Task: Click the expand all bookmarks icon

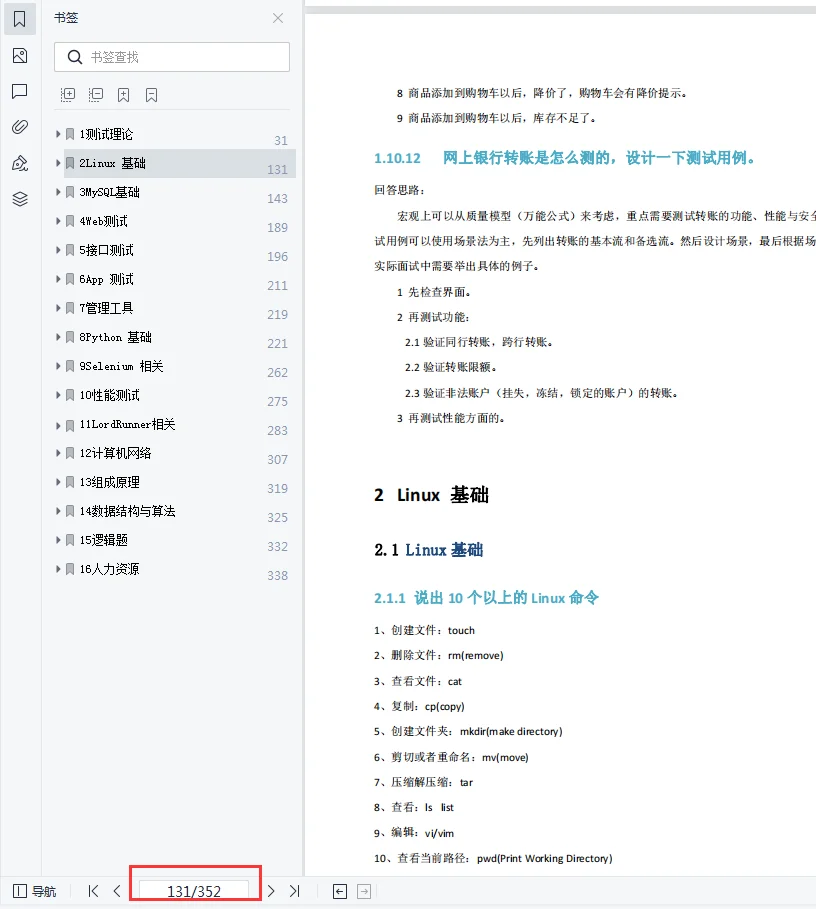Action: [67, 94]
